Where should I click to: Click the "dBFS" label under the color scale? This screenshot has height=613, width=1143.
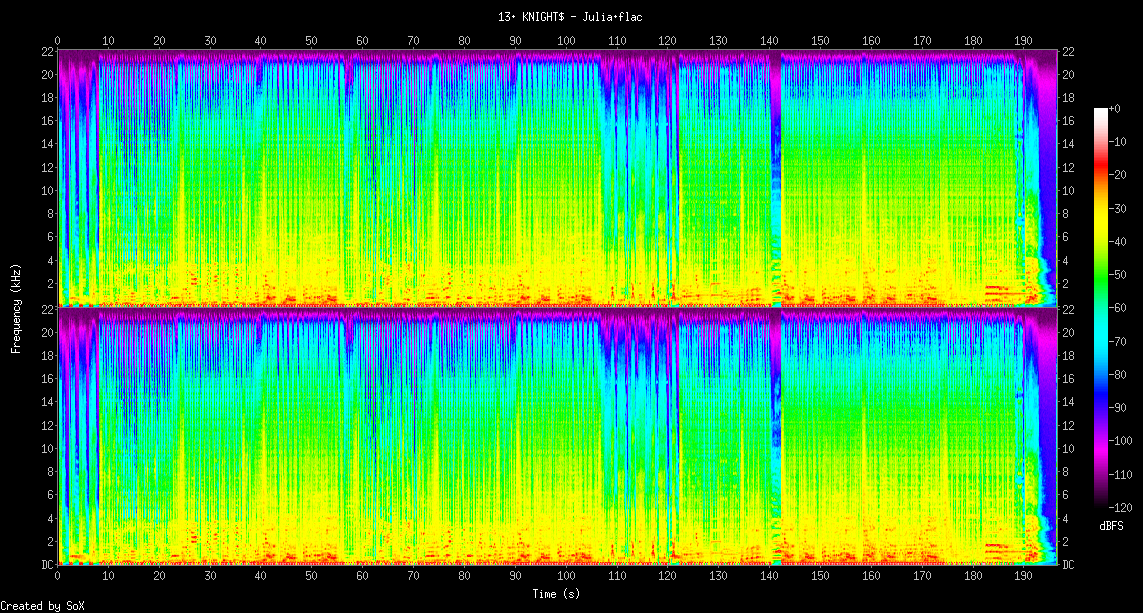(x=1111, y=525)
